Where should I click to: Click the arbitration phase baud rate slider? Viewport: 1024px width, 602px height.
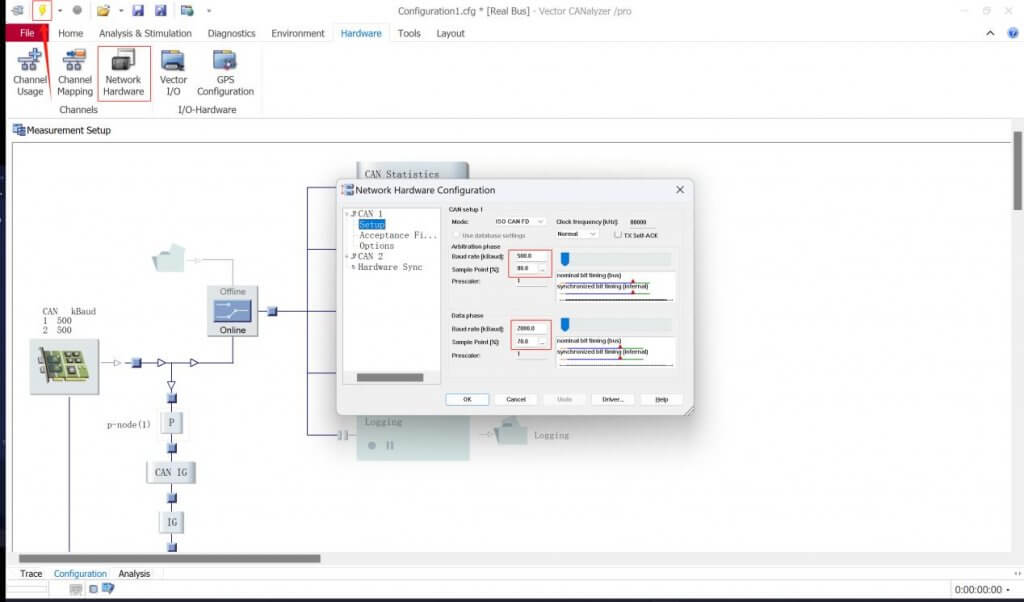565,259
